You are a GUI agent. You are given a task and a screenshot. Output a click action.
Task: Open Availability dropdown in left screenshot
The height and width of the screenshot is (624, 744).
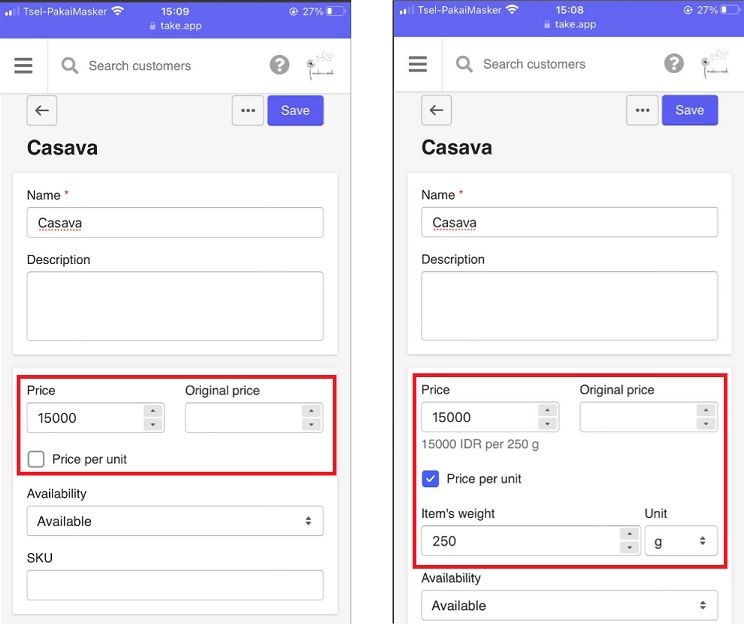click(x=175, y=521)
